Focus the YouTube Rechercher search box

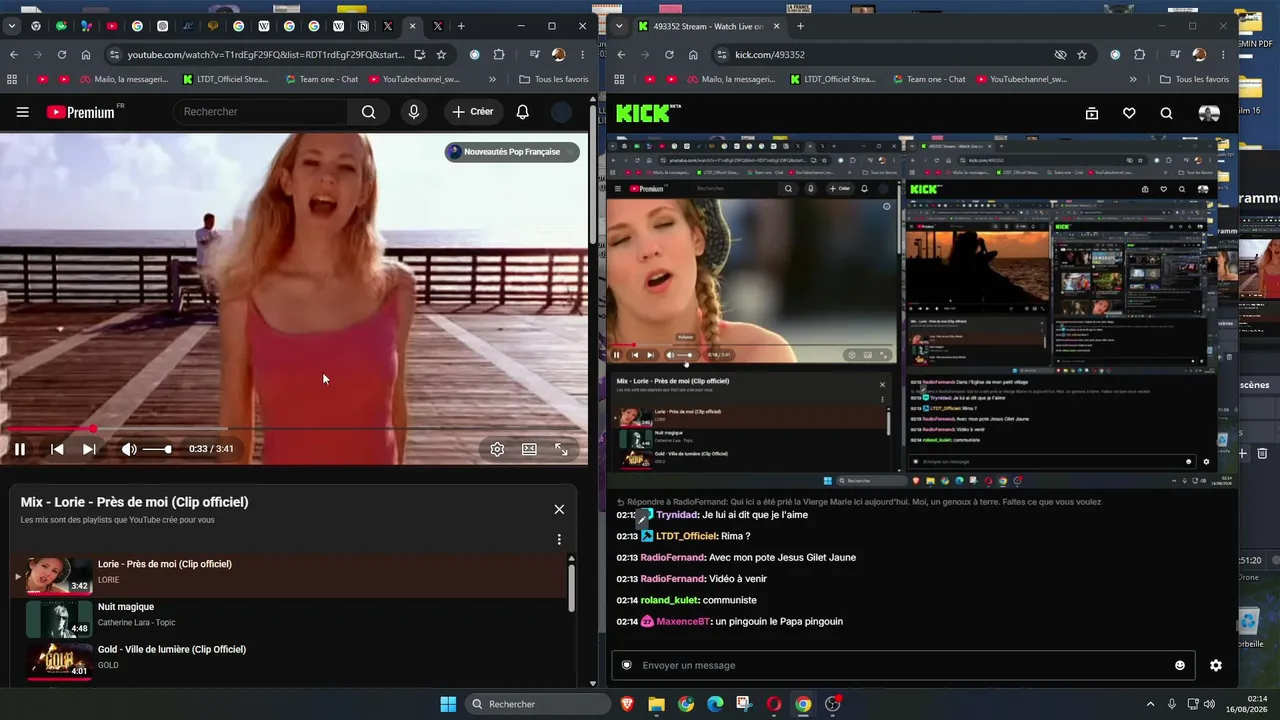(x=260, y=112)
